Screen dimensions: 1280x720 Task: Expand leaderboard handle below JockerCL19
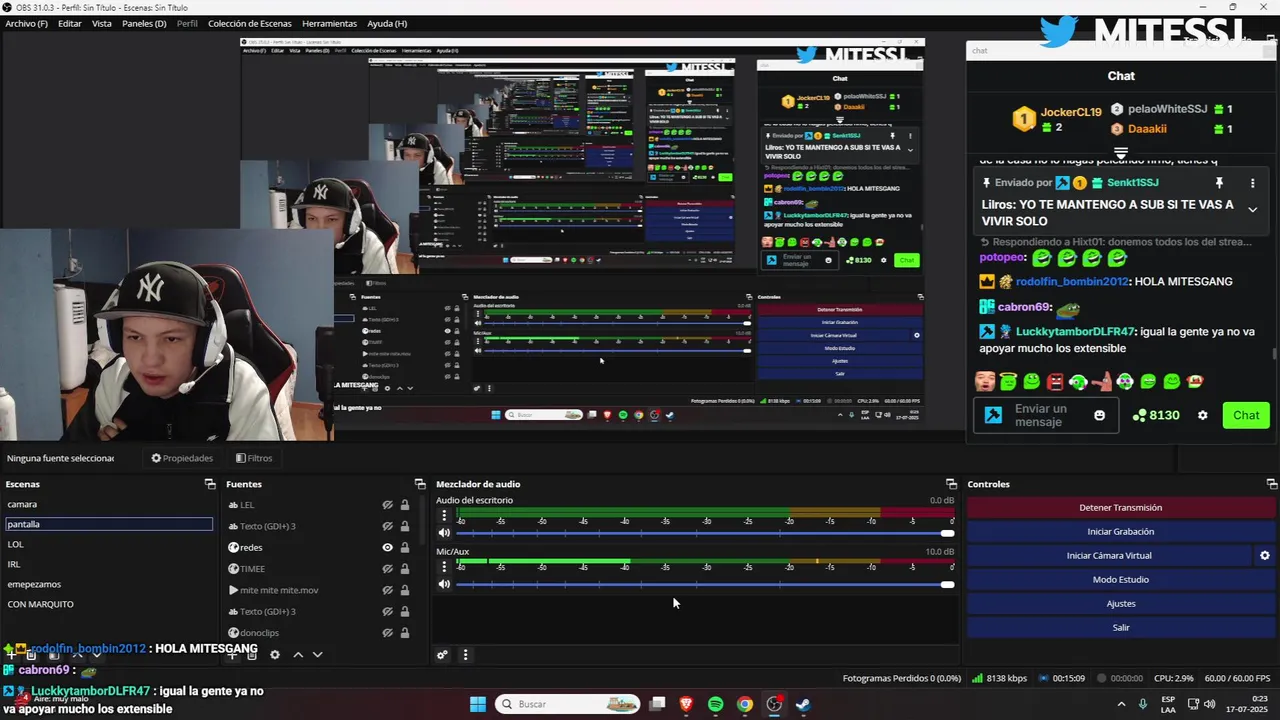[x=1121, y=153]
